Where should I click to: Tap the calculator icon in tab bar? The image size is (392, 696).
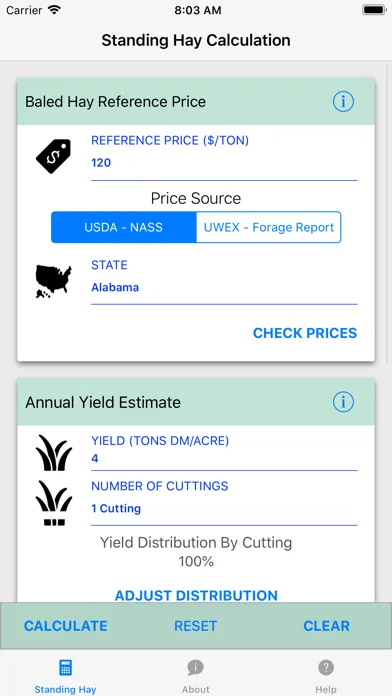pyautogui.click(x=65, y=668)
